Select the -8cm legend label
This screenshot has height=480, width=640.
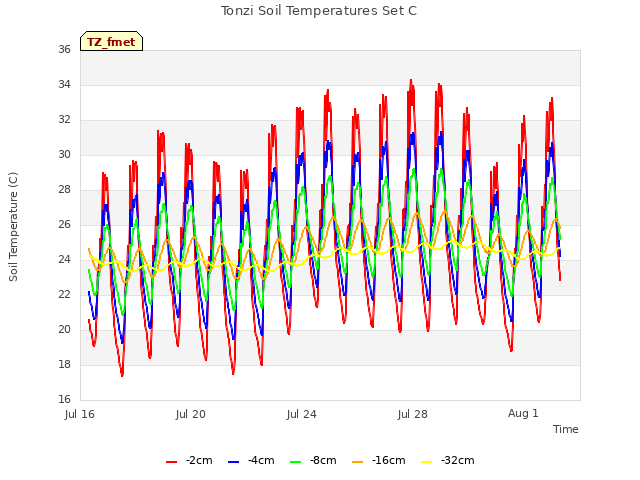point(323,460)
